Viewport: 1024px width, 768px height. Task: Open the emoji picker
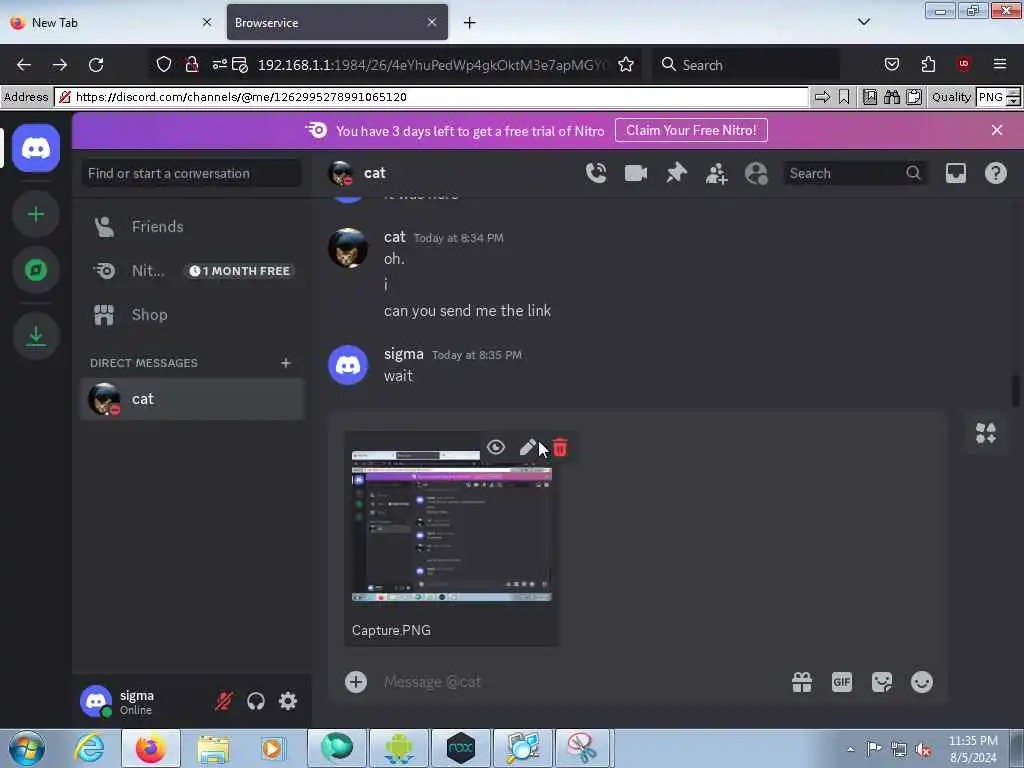click(x=921, y=682)
